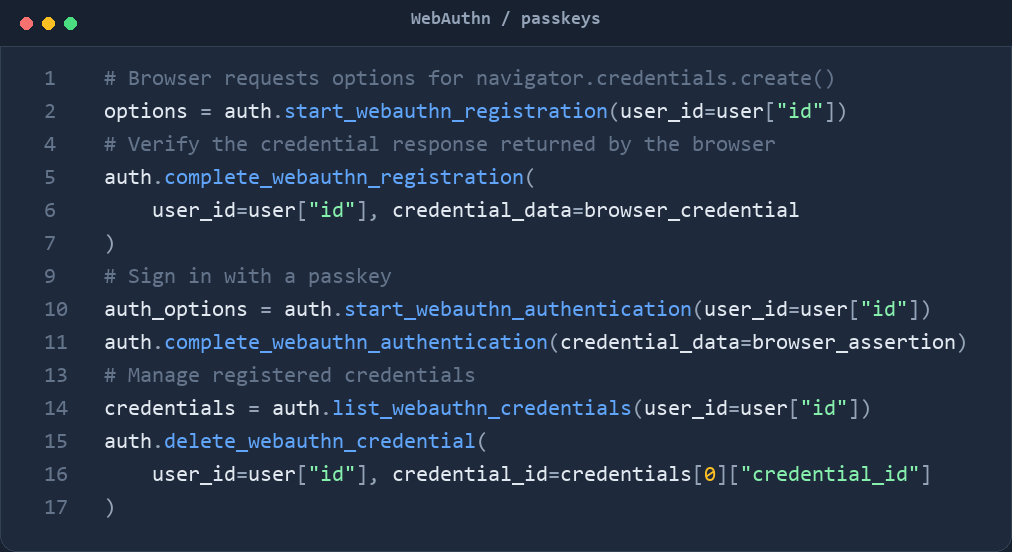Viewport: 1012px width, 552px height.
Task: Click line number 10
Action: point(56,309)
